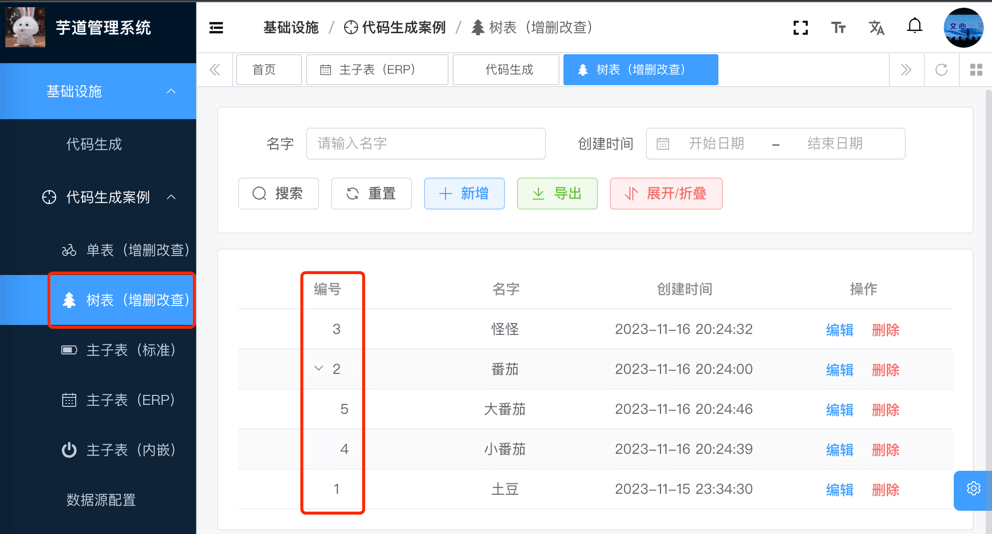
Task: Click the hamburger menu collapse icon
Action: pyautogui.click(x=216, y=28)
